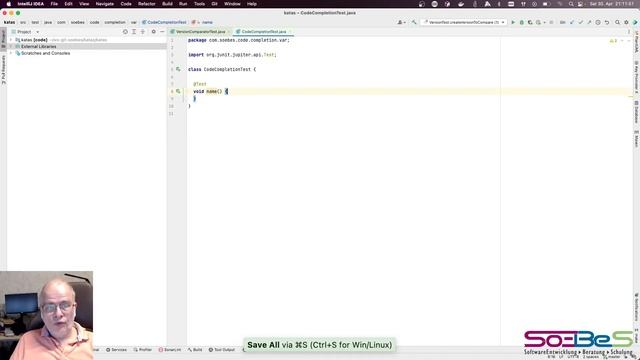The width and height of the screenshot is (640, 360).
Task: Click Select Opened File locate icon
Action: (x=125, y=31)
